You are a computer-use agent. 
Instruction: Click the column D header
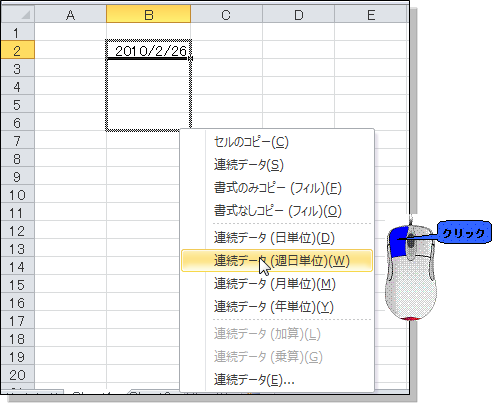click(x=298, y=15)
